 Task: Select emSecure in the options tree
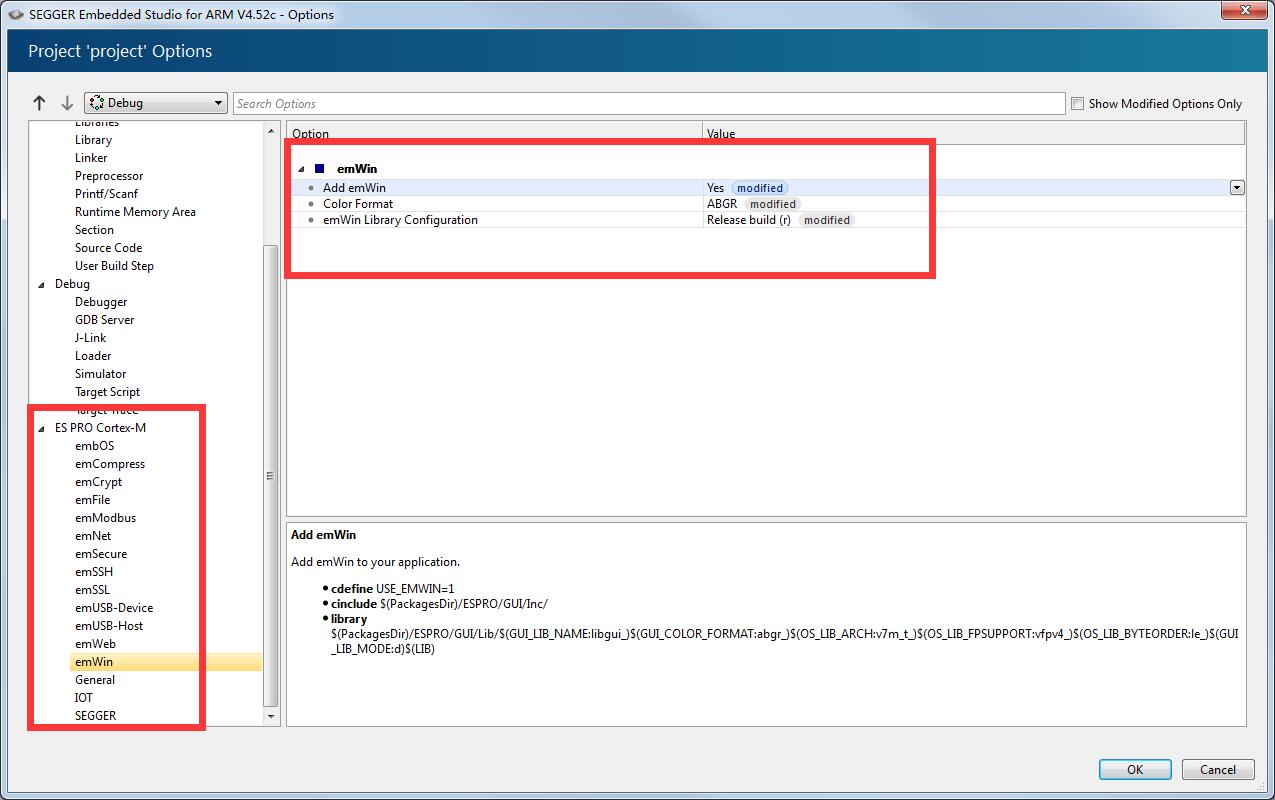click(101, 554)
